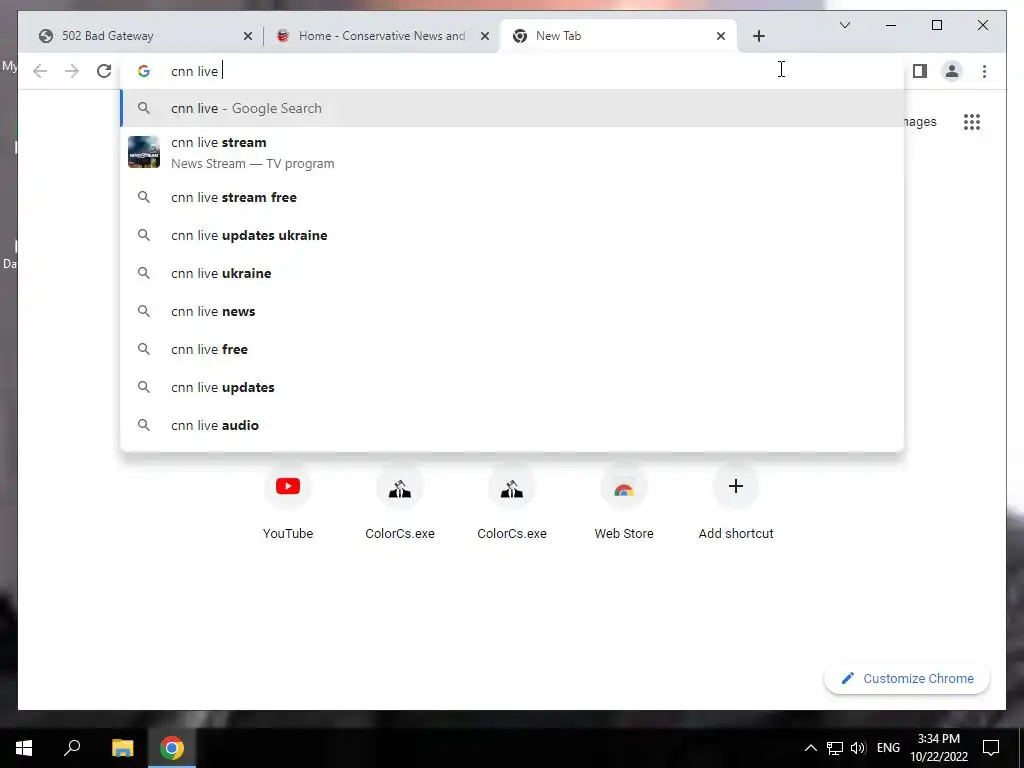Image resolution: width=1024 pixels, height=768 pixels.
Task: Click the forward navigation arrow
Action: tap(72, 71)
